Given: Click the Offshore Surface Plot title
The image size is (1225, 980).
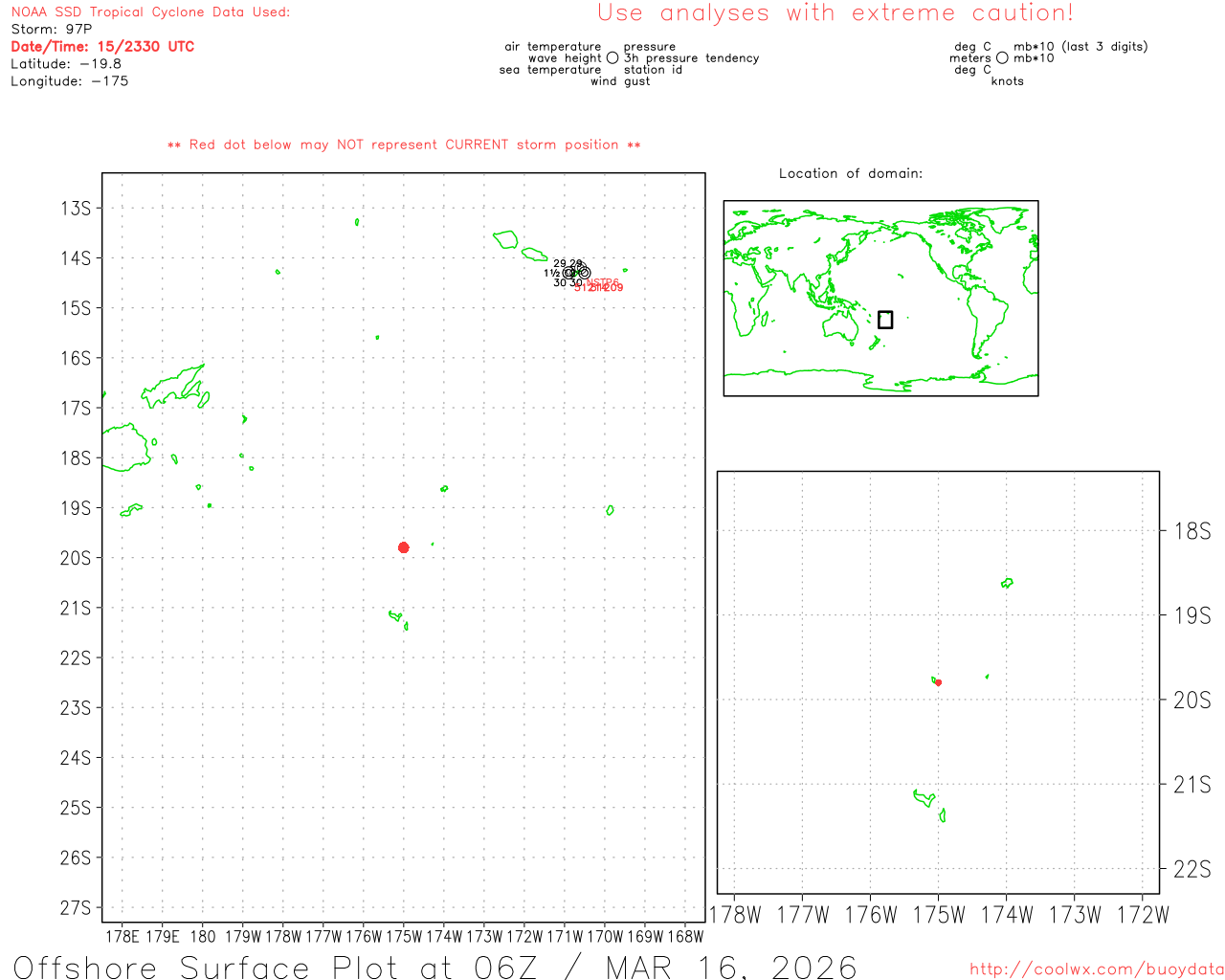Looking at the screenshot, I should click(x=434, y=966).
